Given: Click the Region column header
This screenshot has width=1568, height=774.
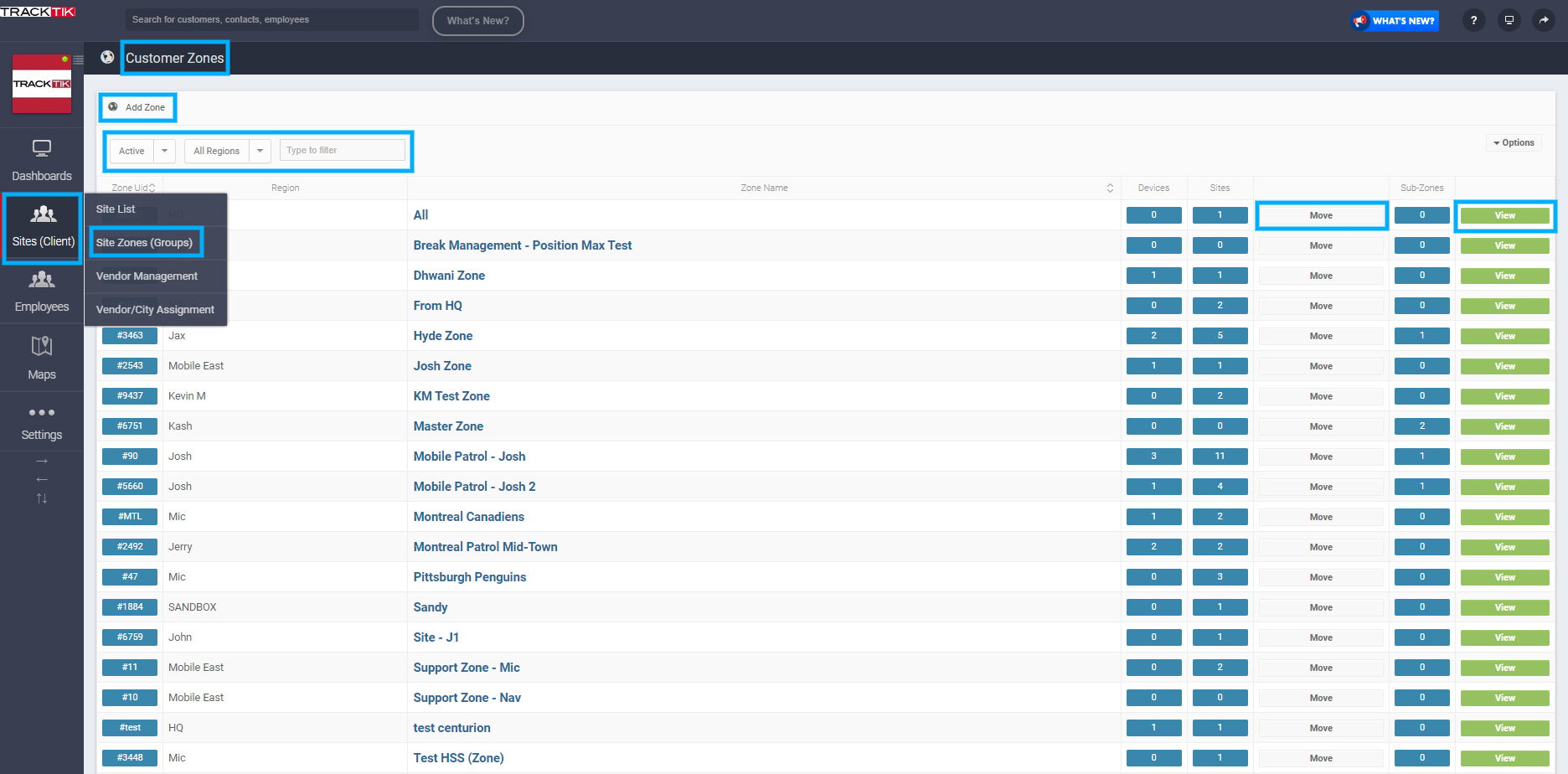Looking at the screenshot, I should (x=285, y=188).
